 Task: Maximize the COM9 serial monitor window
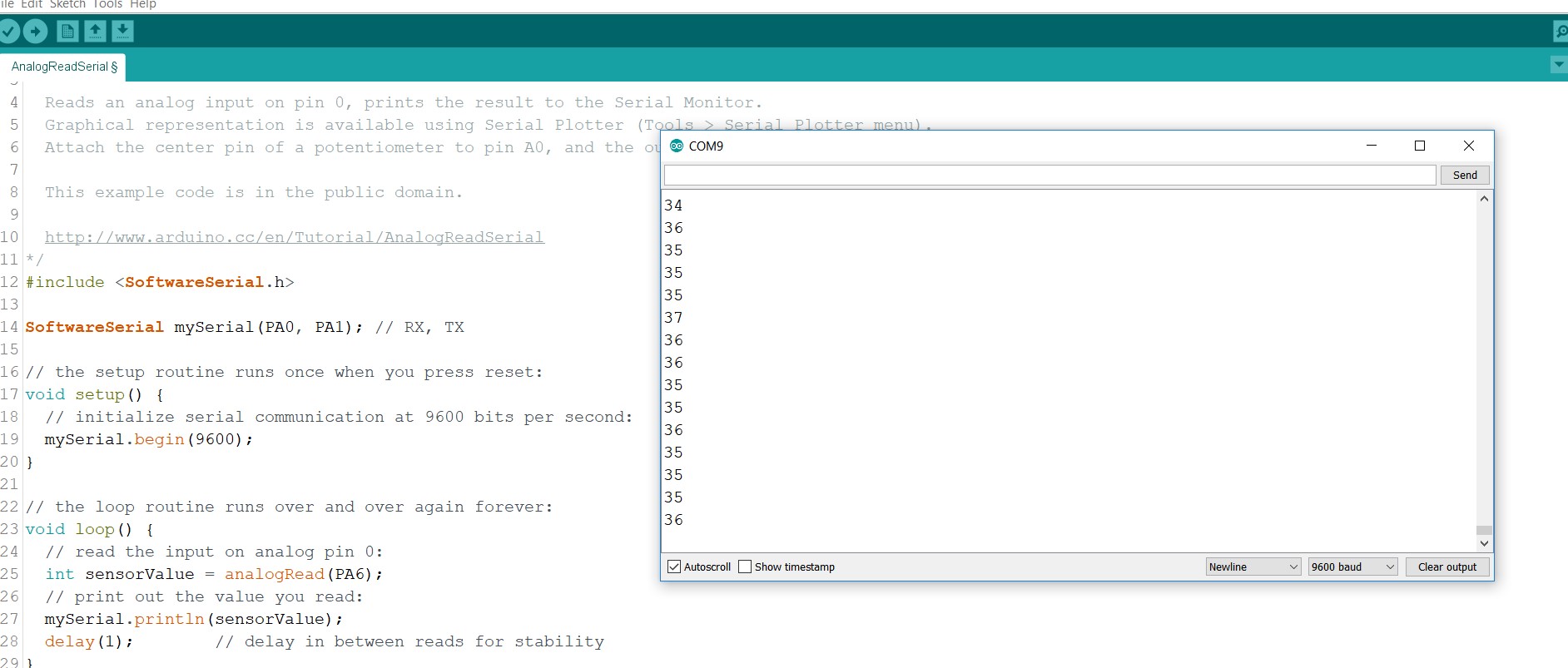(x=1420, y=146)
